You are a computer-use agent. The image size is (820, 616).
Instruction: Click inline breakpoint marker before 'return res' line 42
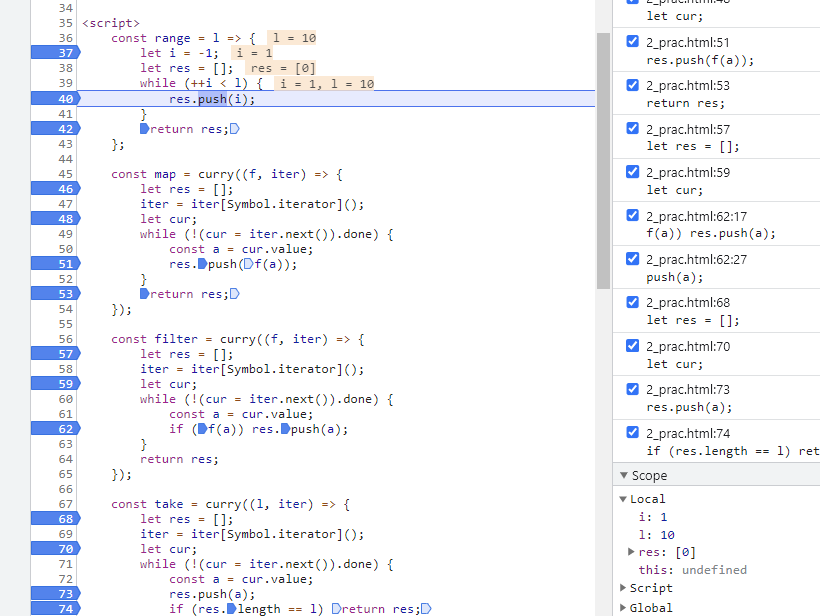[144, 129]
